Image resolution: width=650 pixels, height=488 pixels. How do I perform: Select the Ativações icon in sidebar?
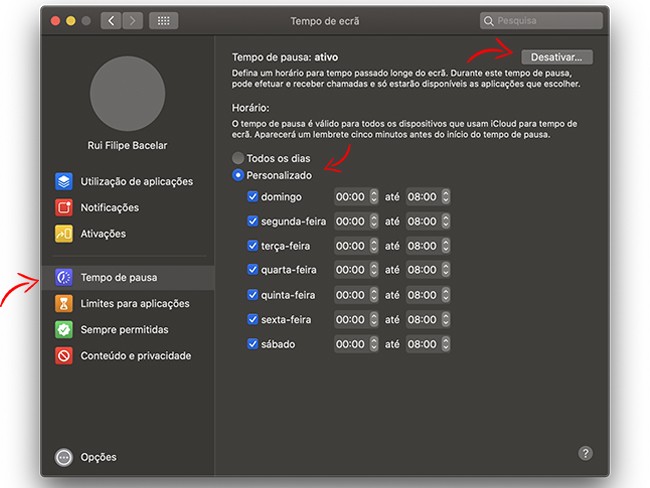coord(64,234)
